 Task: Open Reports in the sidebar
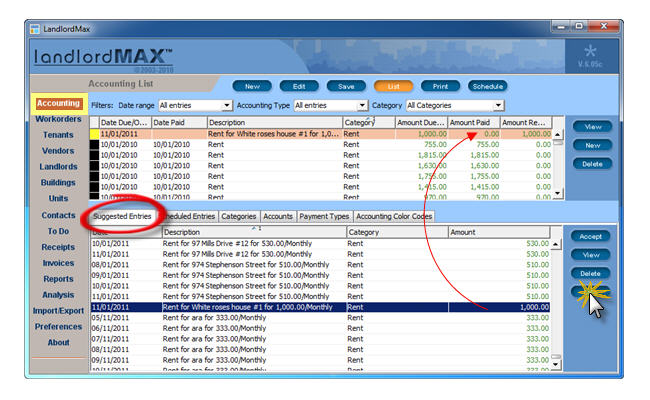tap(58, 279)
